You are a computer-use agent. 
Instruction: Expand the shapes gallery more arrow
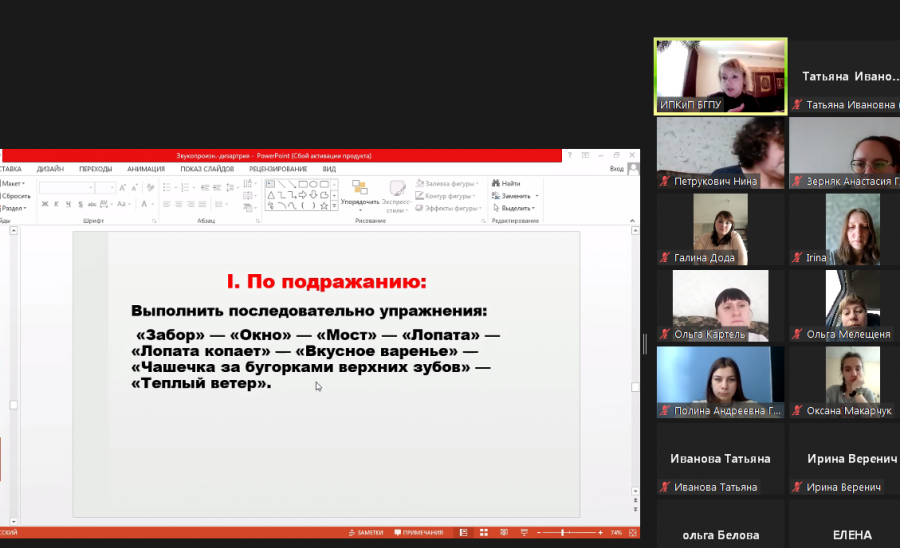[334, 205]
